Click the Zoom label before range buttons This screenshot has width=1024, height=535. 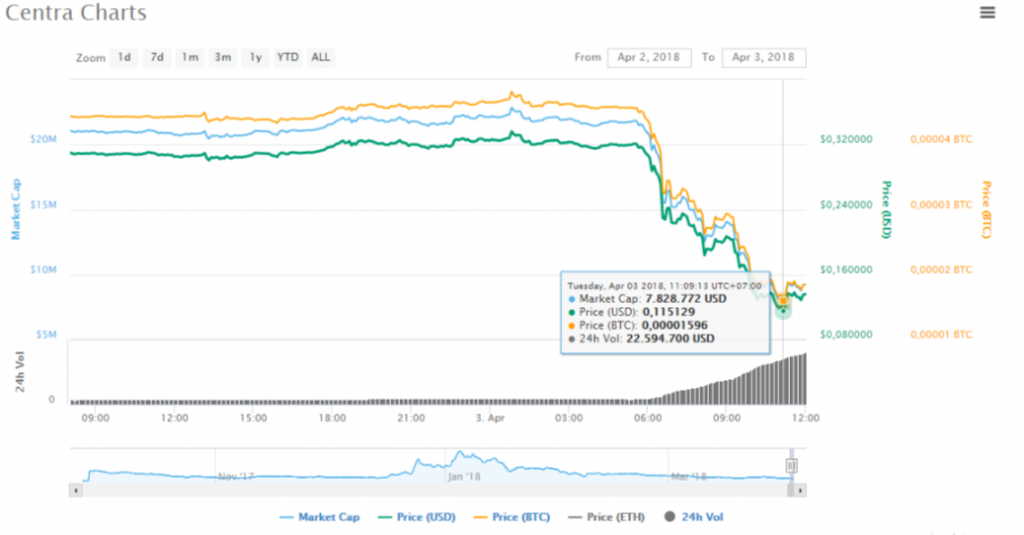pos(90,58)
